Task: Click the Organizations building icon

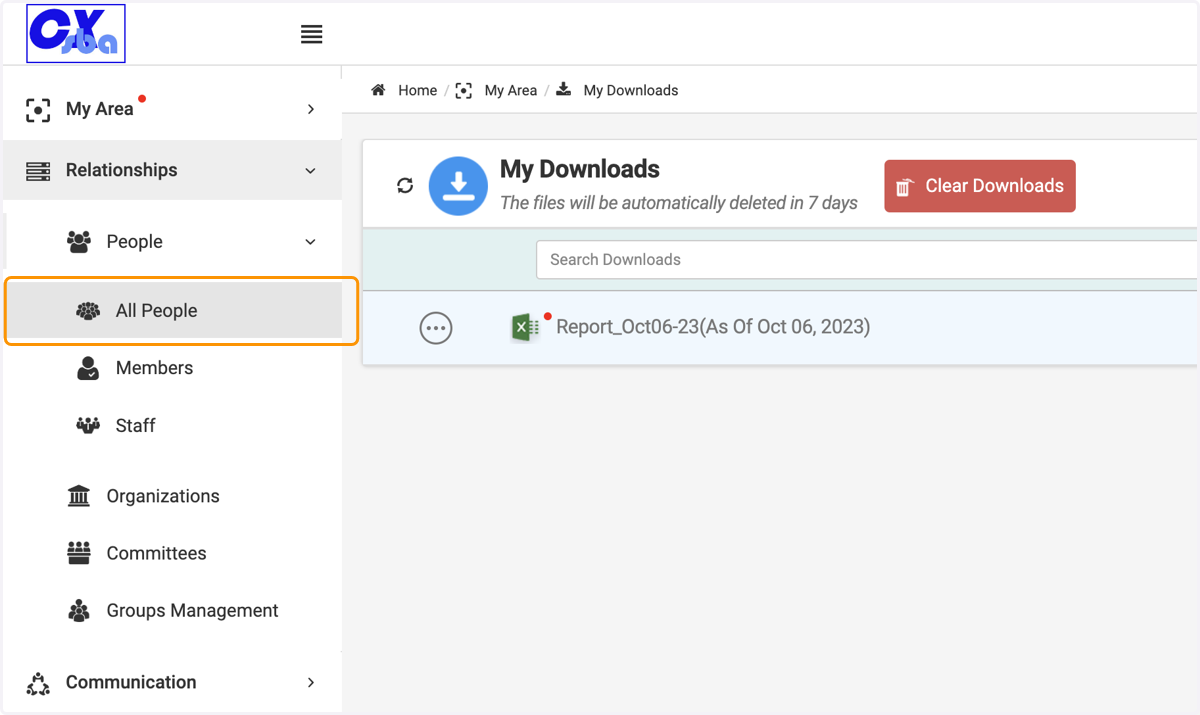Action: click(79, 496)
